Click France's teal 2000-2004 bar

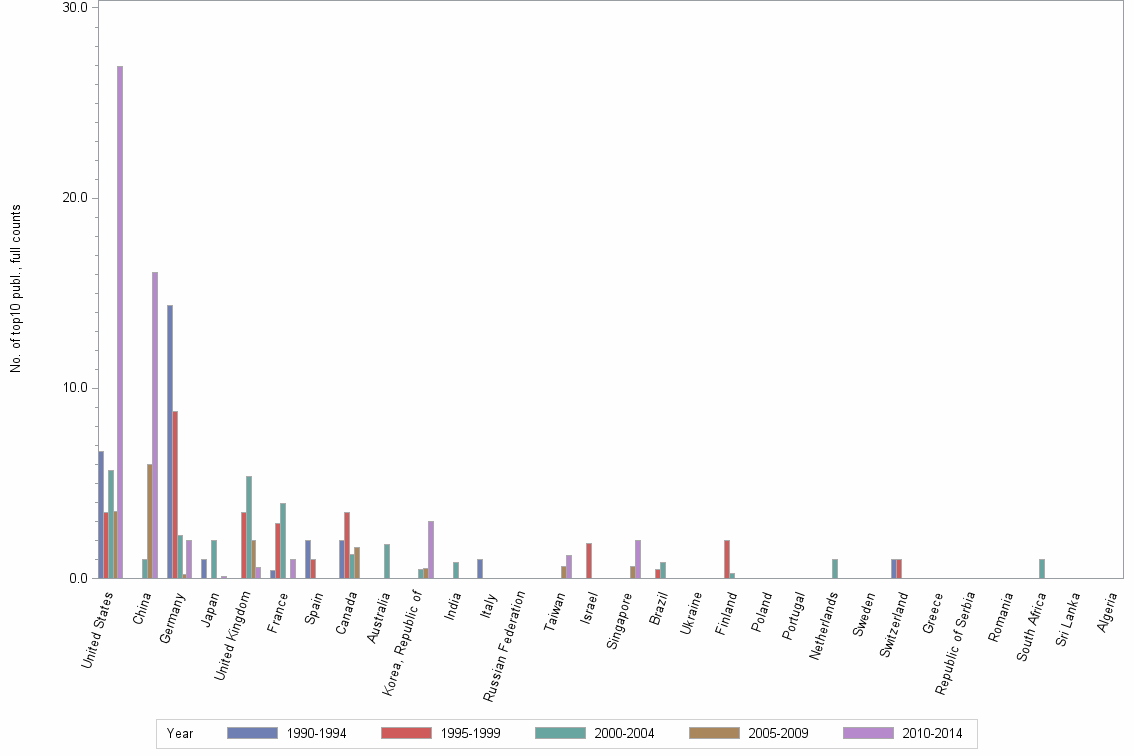[283, 540]
